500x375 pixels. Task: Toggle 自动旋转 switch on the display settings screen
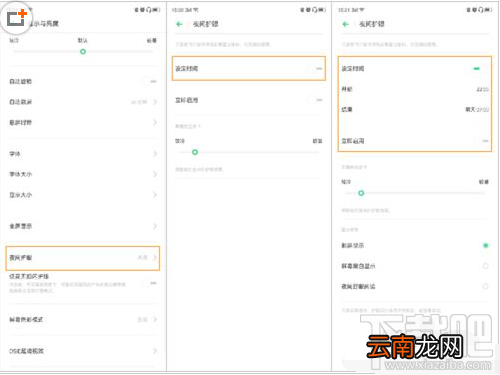(x=149, y=81)
